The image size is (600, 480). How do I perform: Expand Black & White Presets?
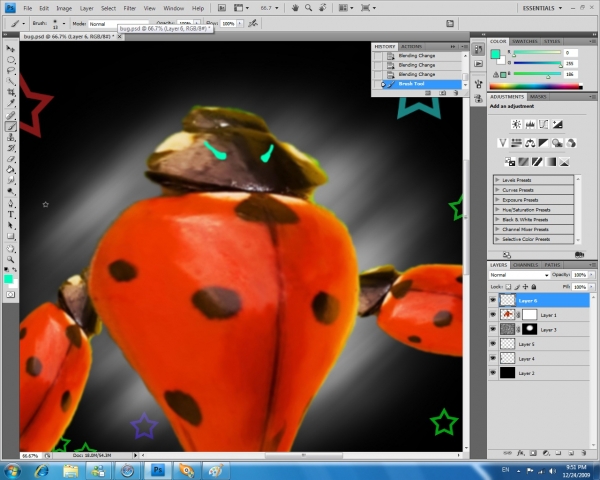click(497, 219)
